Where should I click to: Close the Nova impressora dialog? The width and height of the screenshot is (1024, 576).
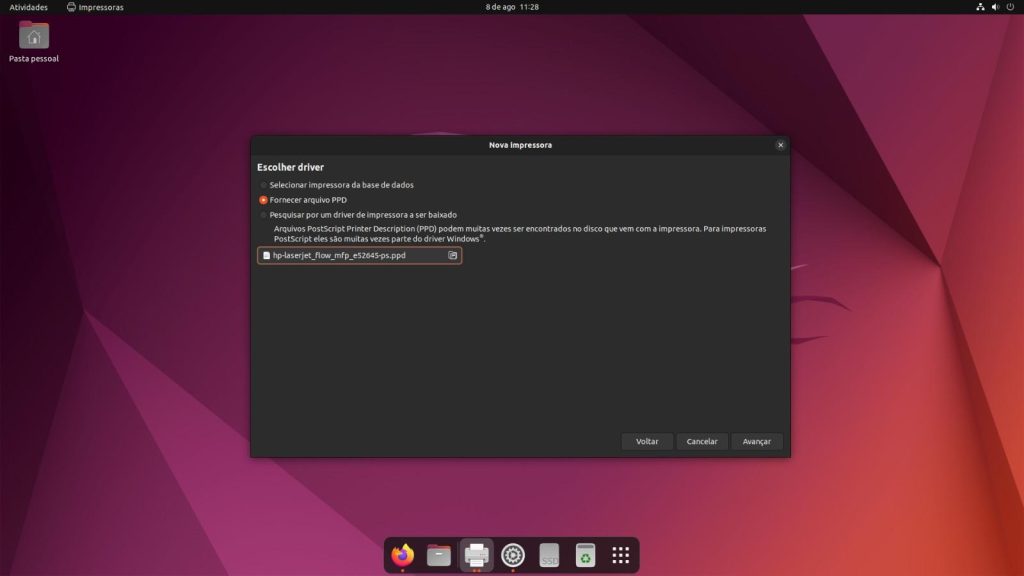click(x=780, y=145)
